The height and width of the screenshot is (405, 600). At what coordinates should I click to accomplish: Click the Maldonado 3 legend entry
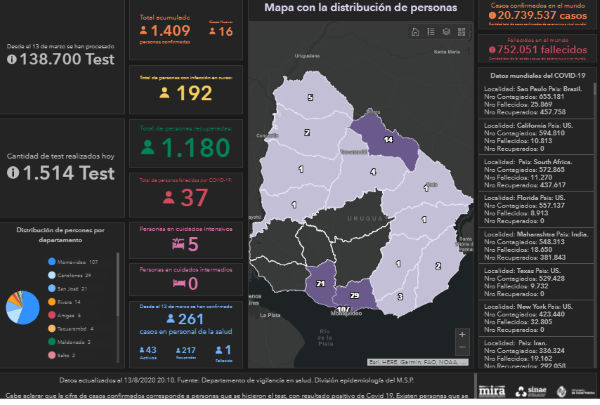pyautogui.click(x=69, y=342)
